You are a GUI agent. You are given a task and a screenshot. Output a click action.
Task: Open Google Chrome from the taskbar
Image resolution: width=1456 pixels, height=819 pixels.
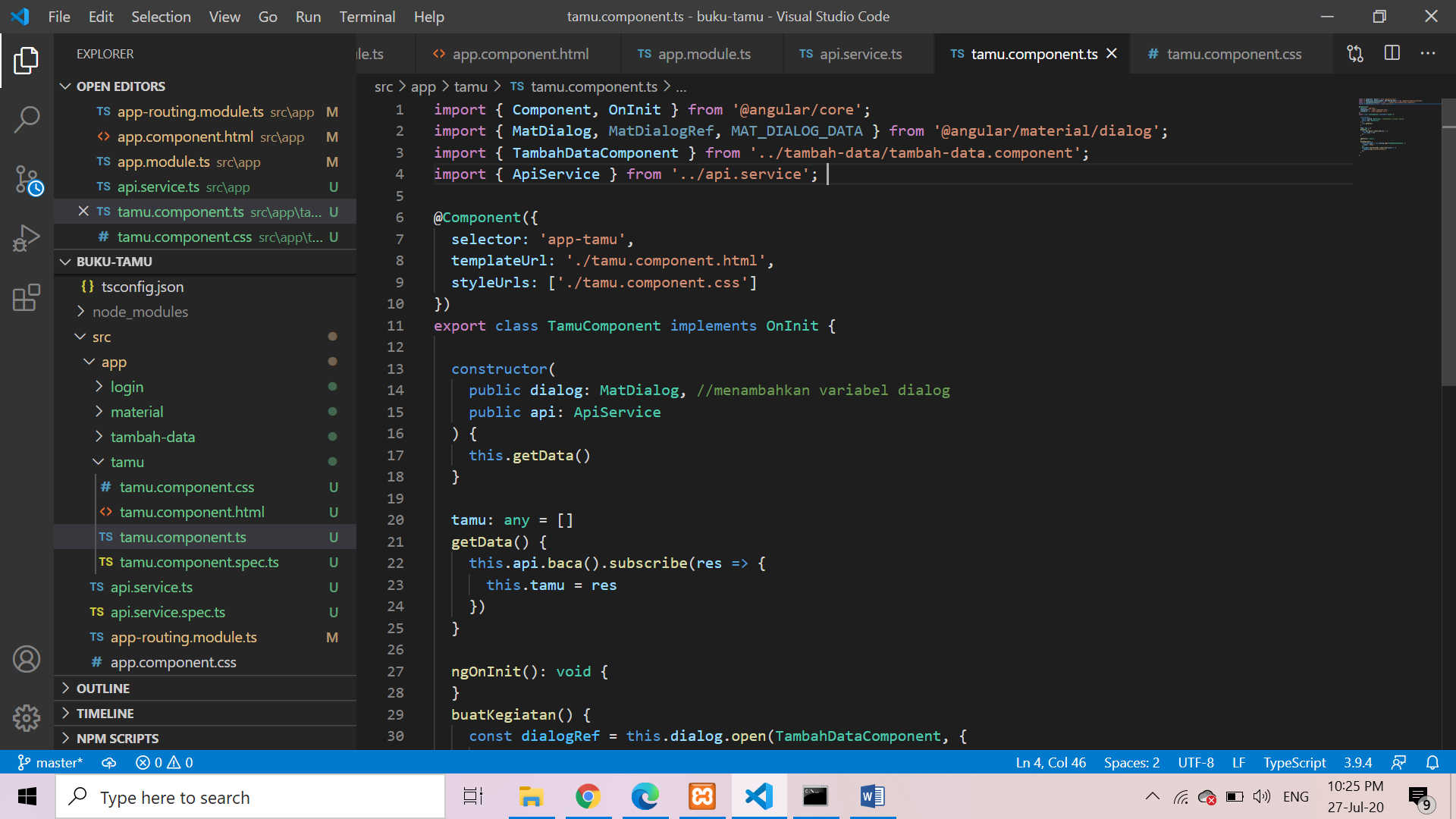click(x=588, y=796)
